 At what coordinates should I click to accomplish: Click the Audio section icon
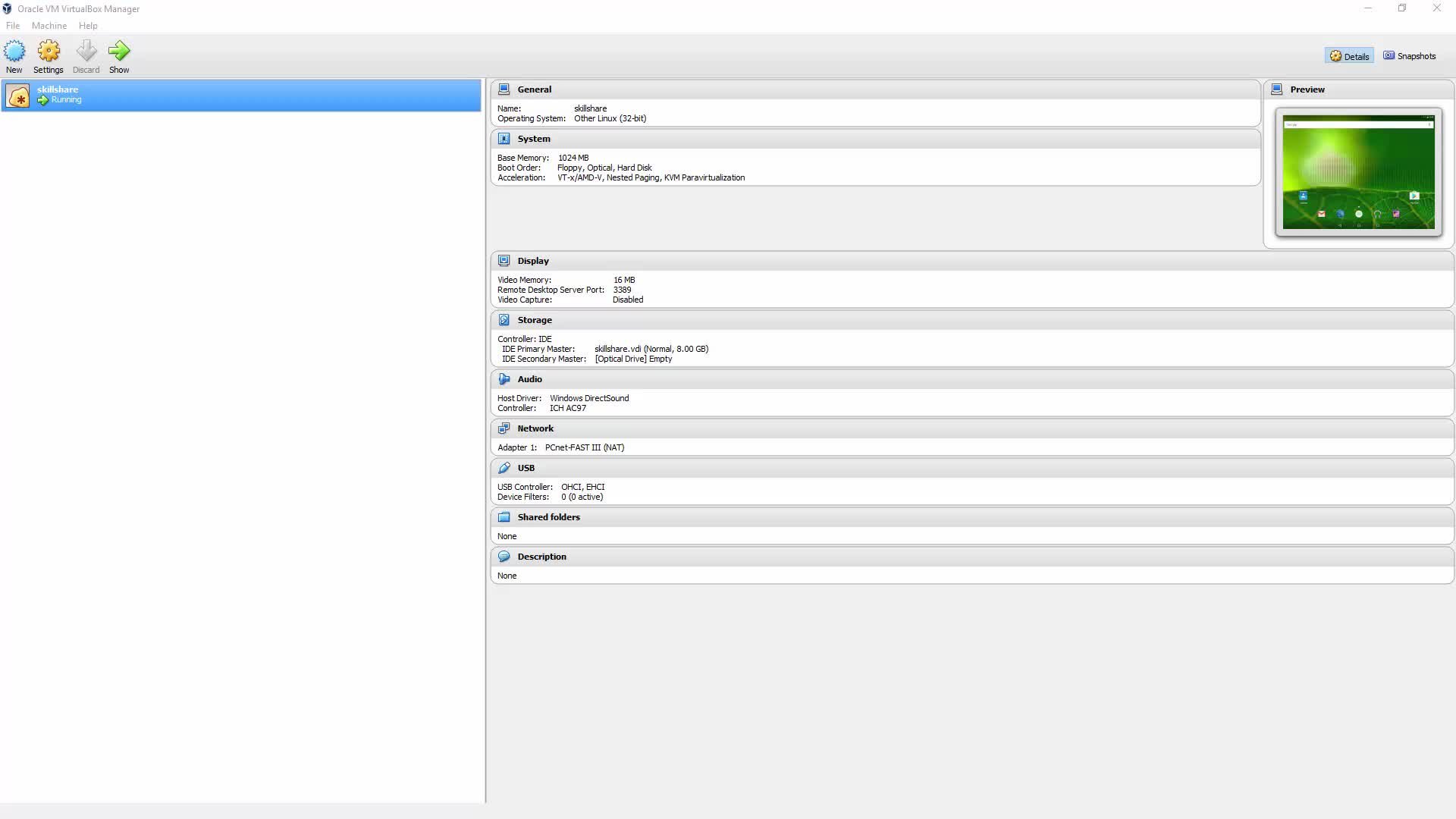click(504, 378)
